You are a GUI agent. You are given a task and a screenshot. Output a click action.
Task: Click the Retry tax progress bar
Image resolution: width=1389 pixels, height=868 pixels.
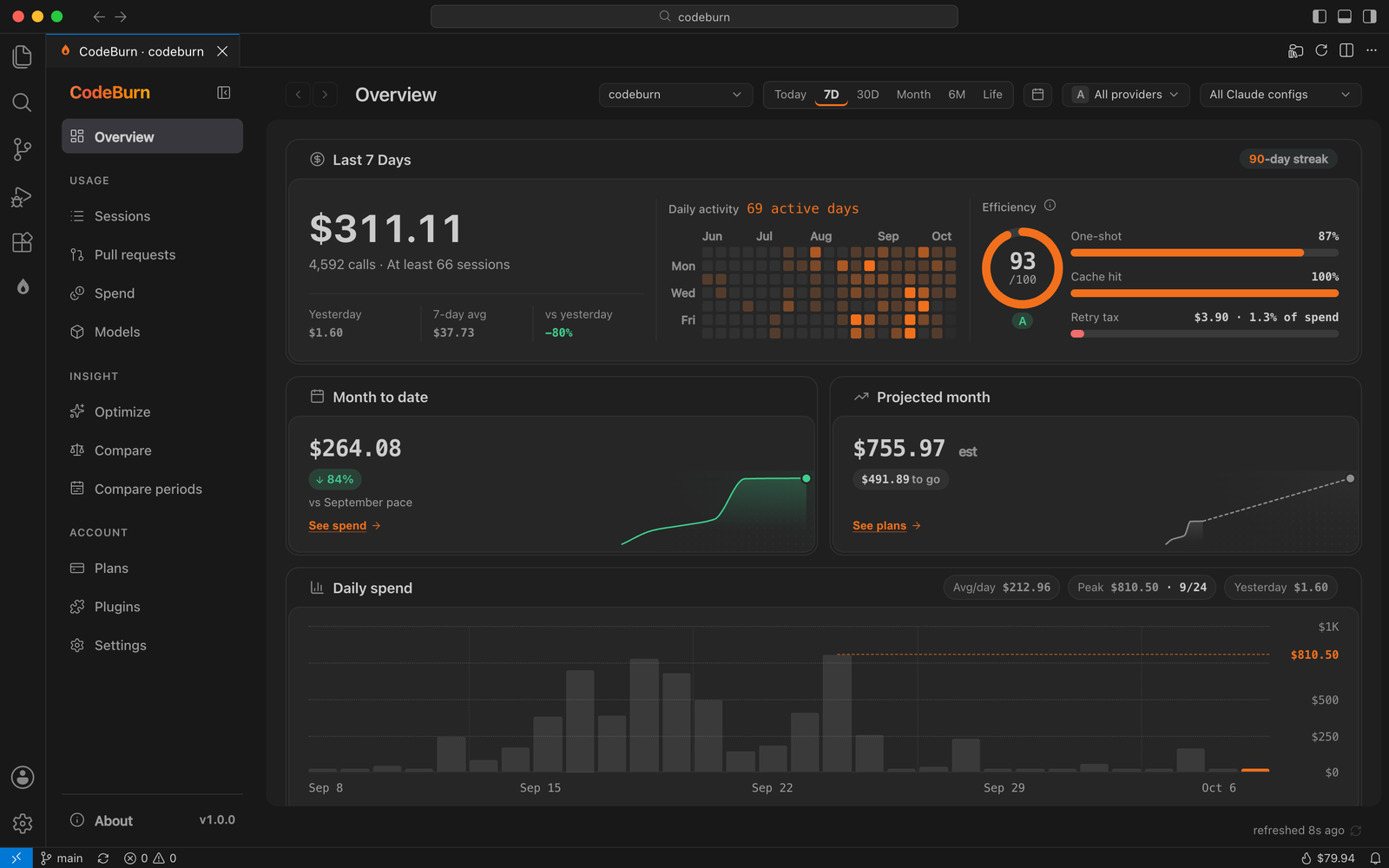(1204, 333)
